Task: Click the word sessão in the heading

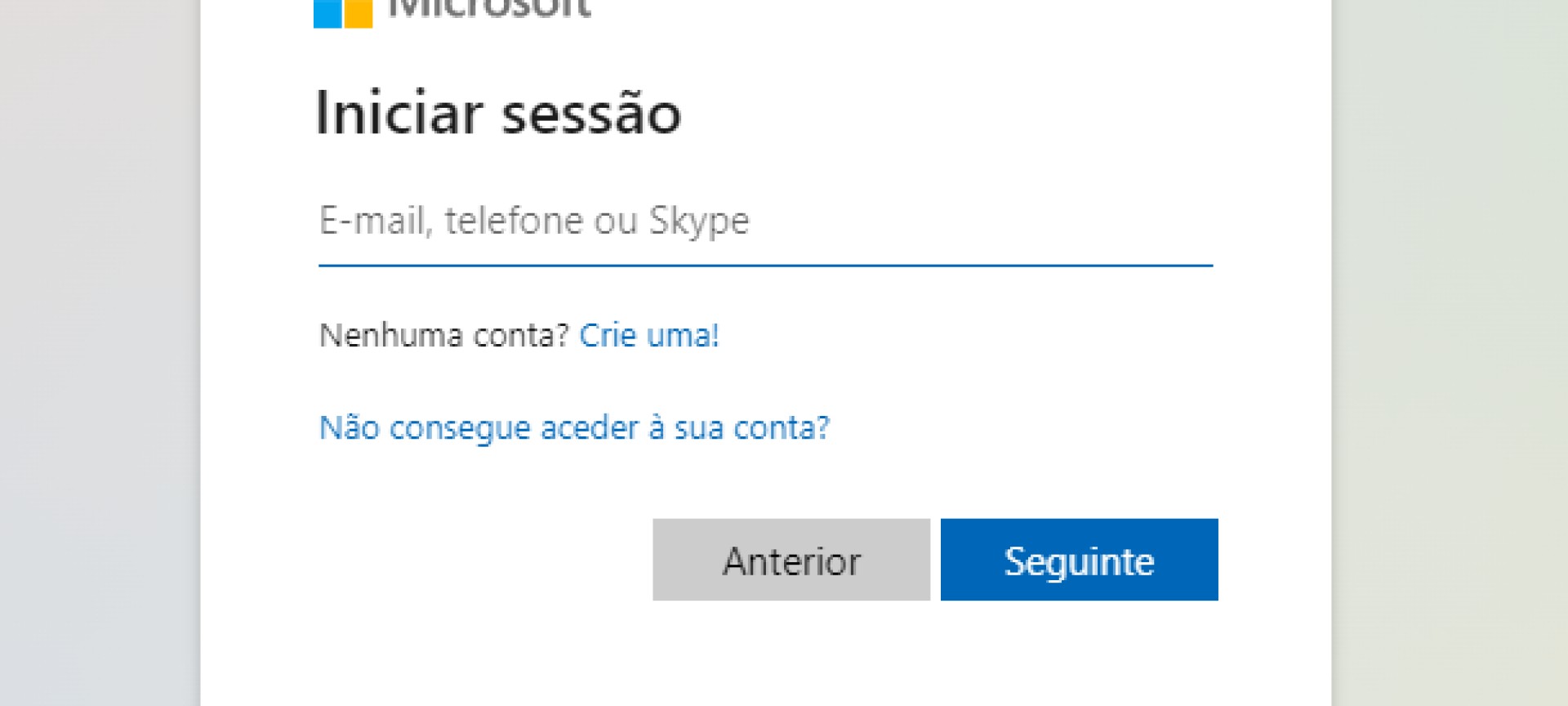Action: click(591, 112)
